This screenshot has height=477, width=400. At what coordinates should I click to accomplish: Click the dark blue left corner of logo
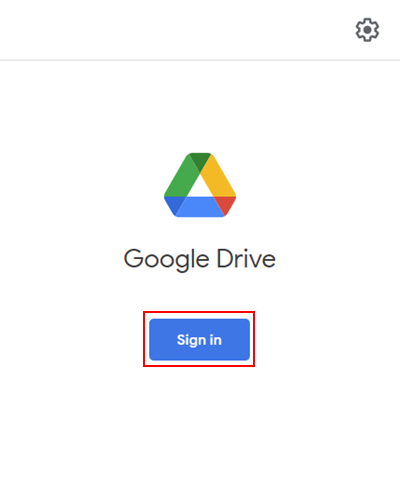pyautogui.click(x=174, y=205)
